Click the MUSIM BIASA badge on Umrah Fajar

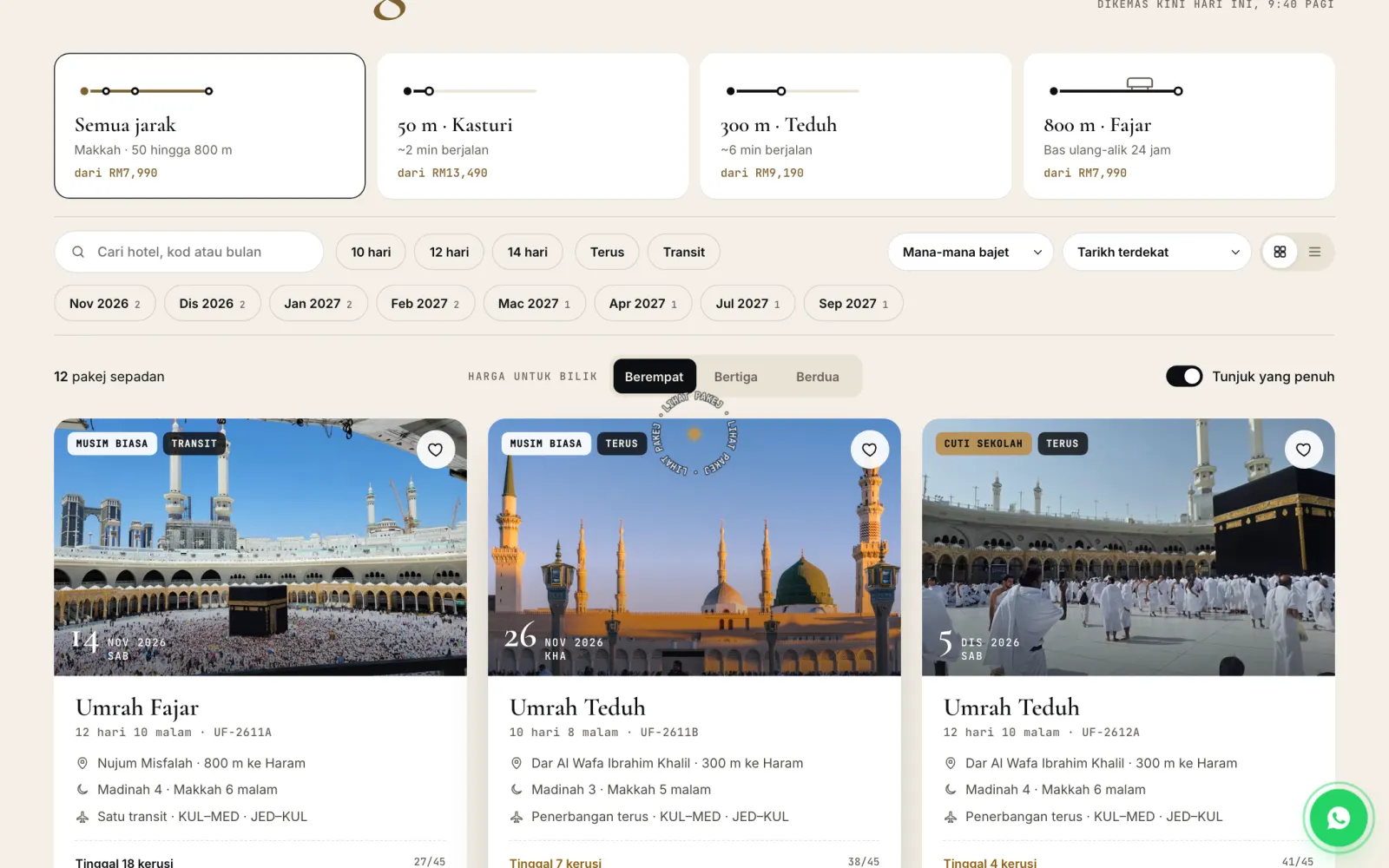tap(112, 444)
